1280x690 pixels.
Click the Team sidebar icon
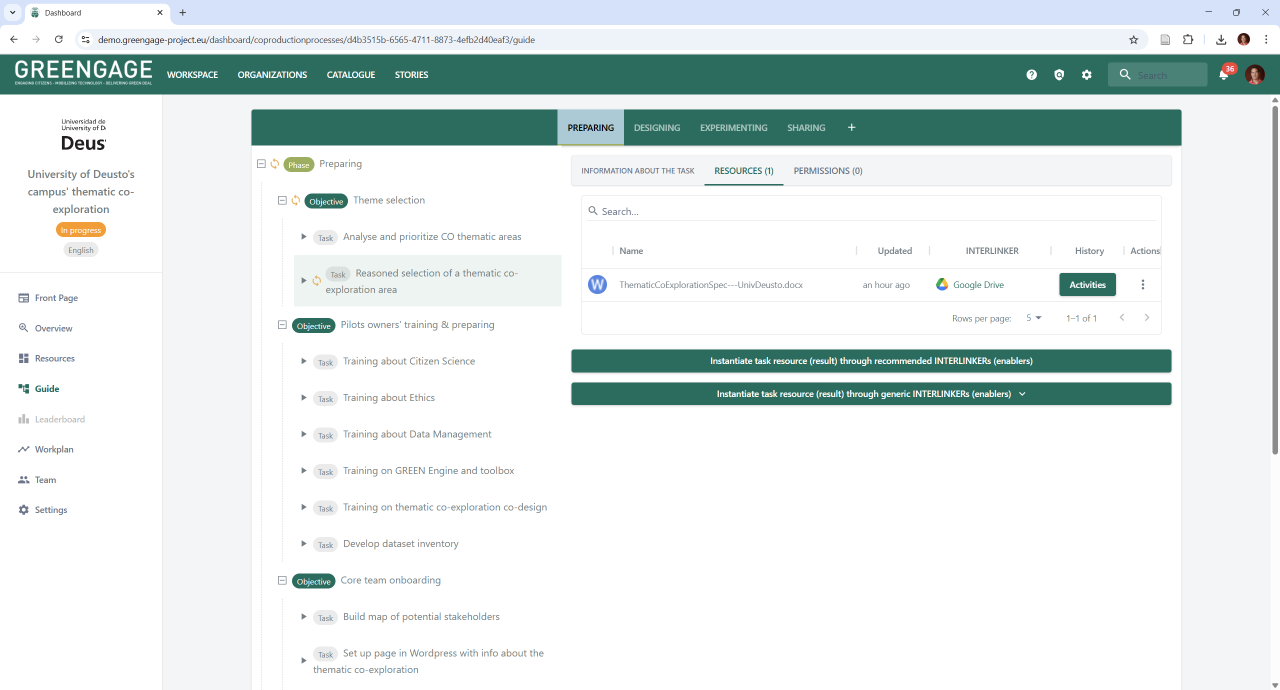pos(24,480)
